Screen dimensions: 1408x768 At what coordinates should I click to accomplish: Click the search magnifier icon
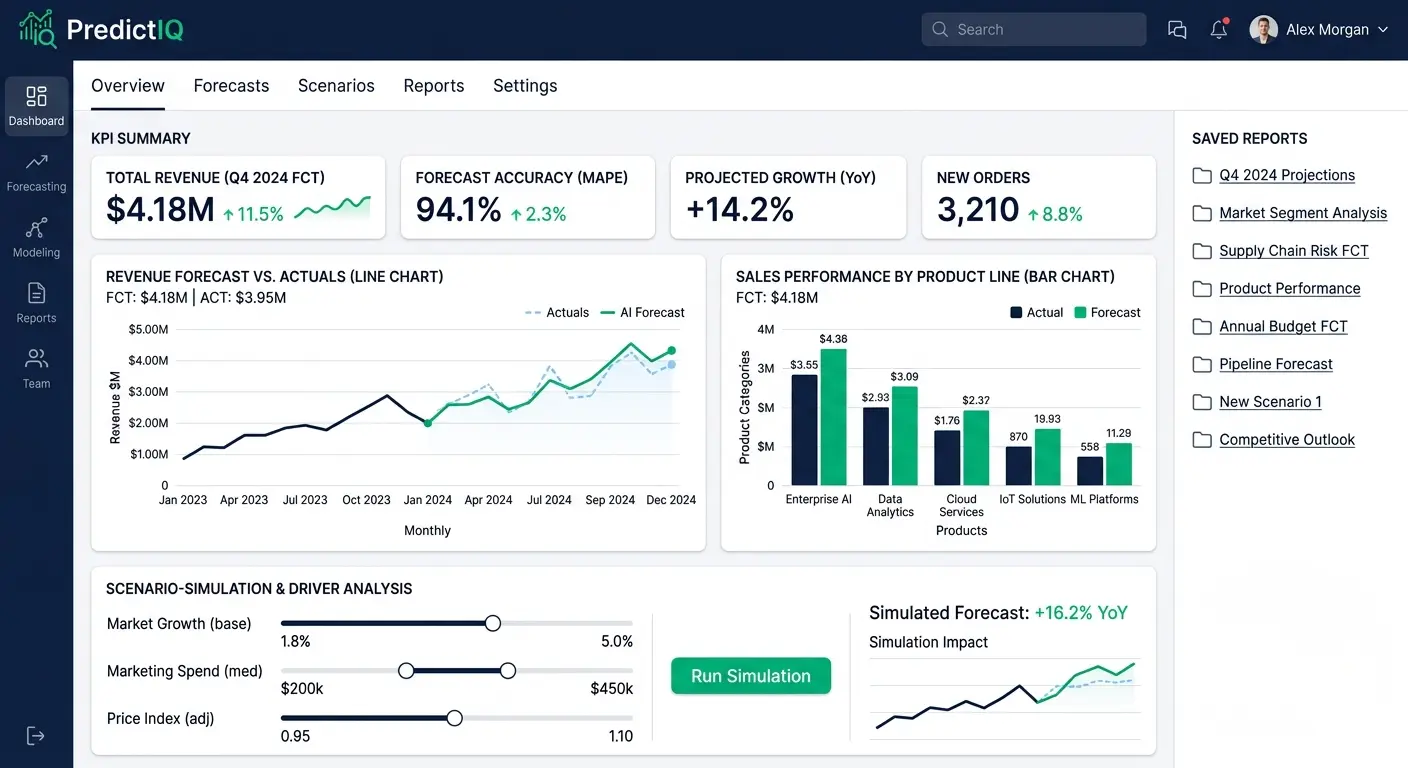pos(940,30)
